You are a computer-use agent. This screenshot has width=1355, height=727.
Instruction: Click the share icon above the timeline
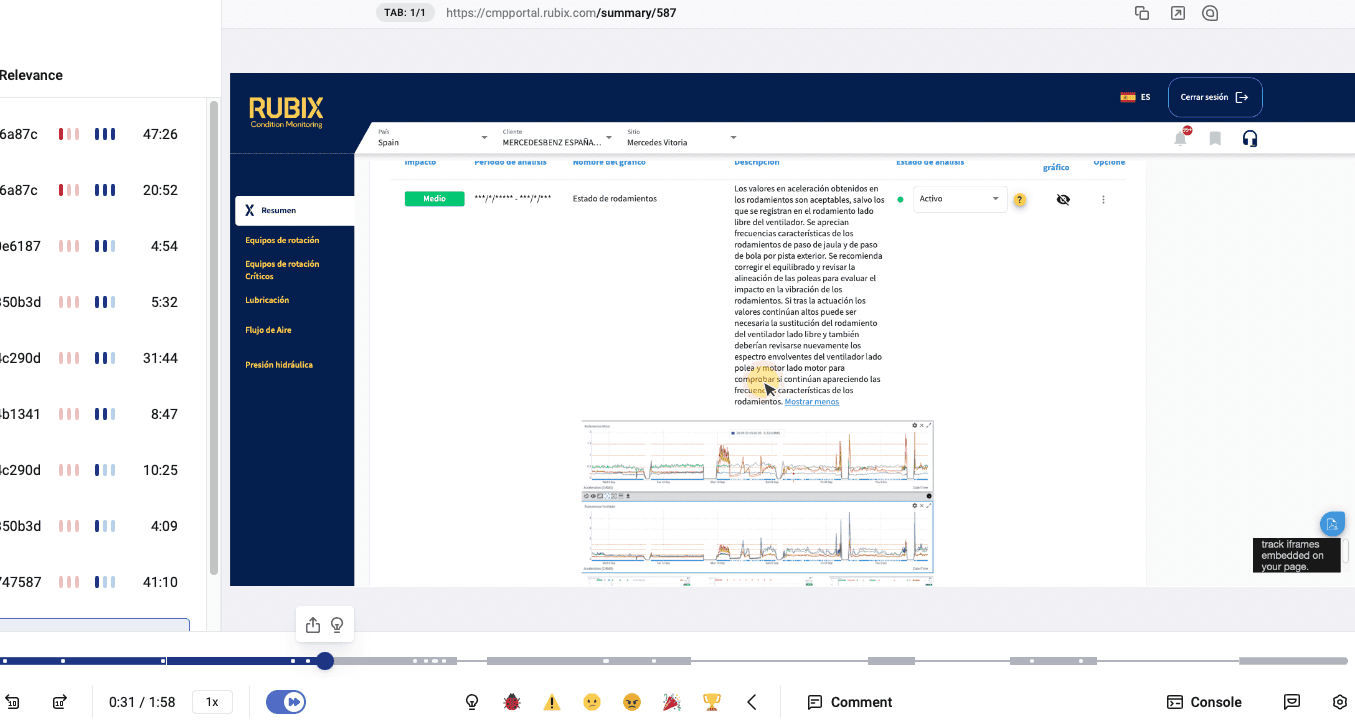tap(312, 625)
